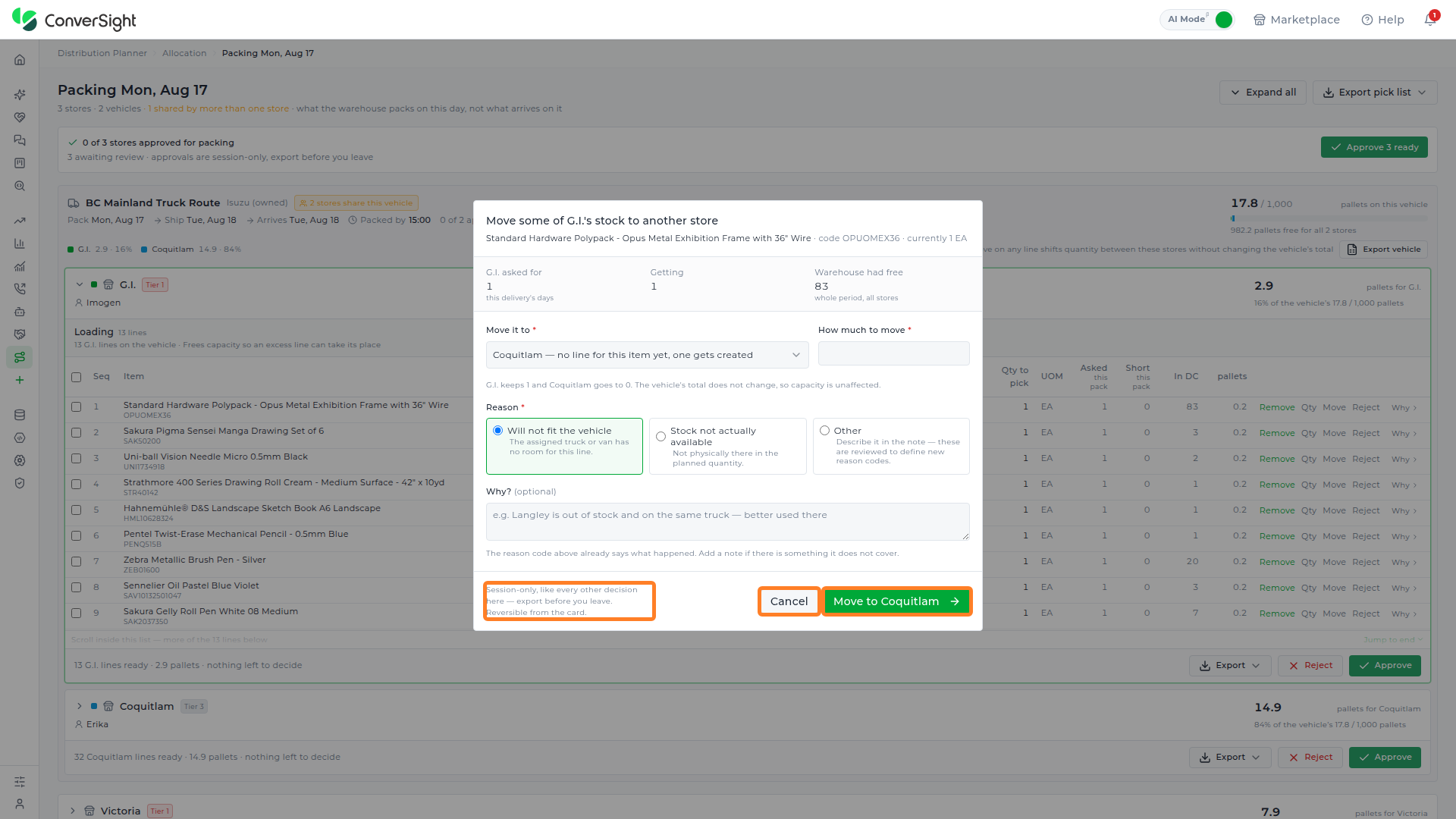
Task: Cancel the move stock dialog
Action: [x=789, y=601]
